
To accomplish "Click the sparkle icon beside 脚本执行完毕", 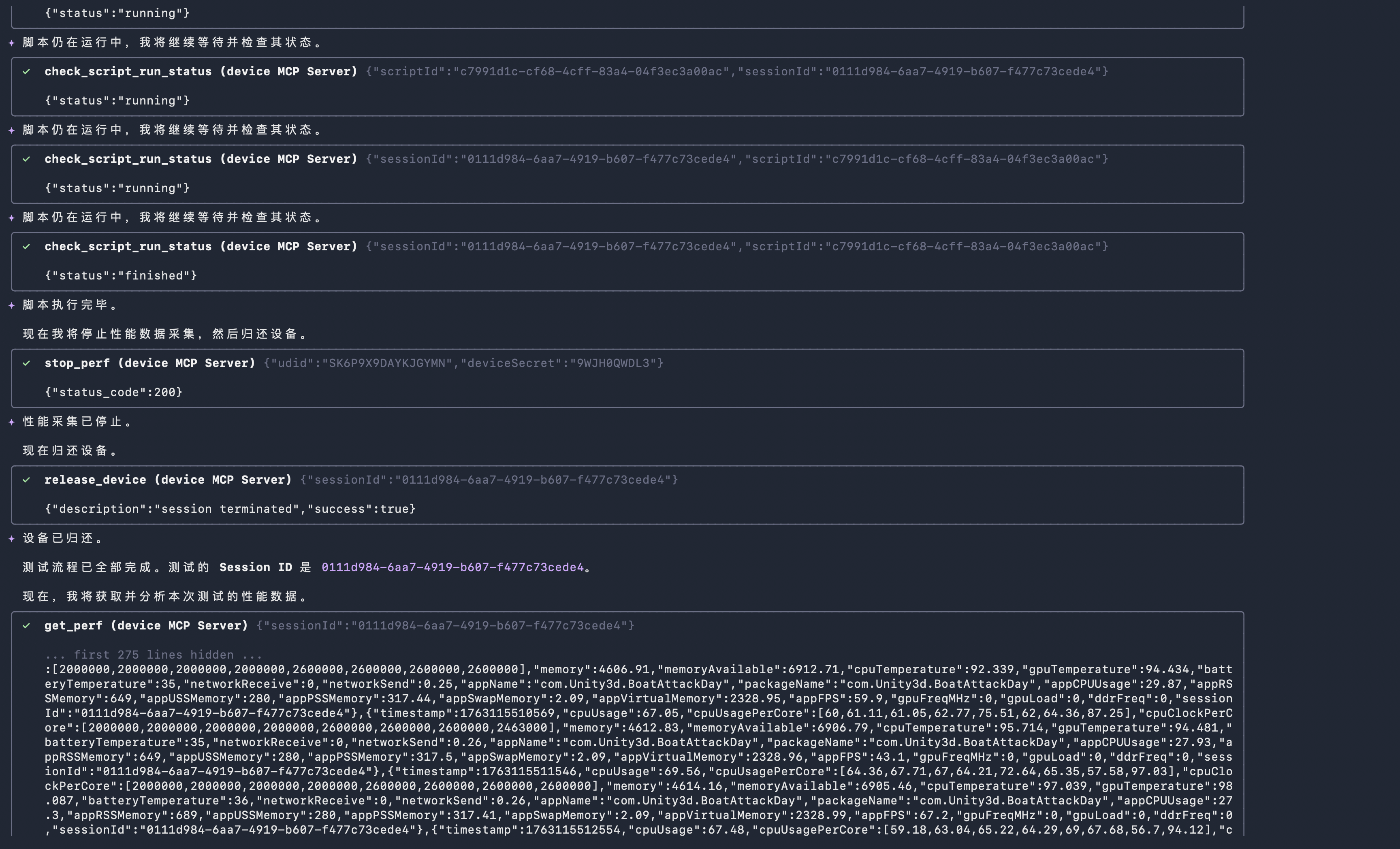I will click(x=11, y=305).
